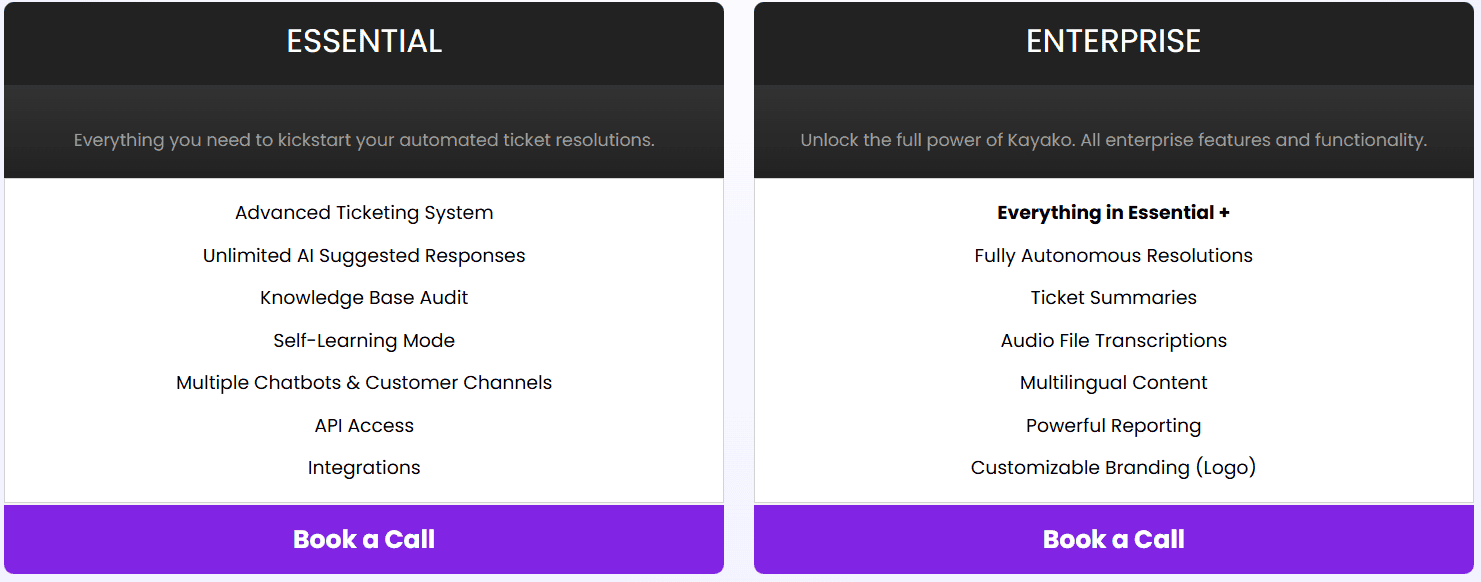Click Book a Call under Enterprise plan
Screen dimensions: 1481x582
pyautogui.click(x=1113, y=539)
